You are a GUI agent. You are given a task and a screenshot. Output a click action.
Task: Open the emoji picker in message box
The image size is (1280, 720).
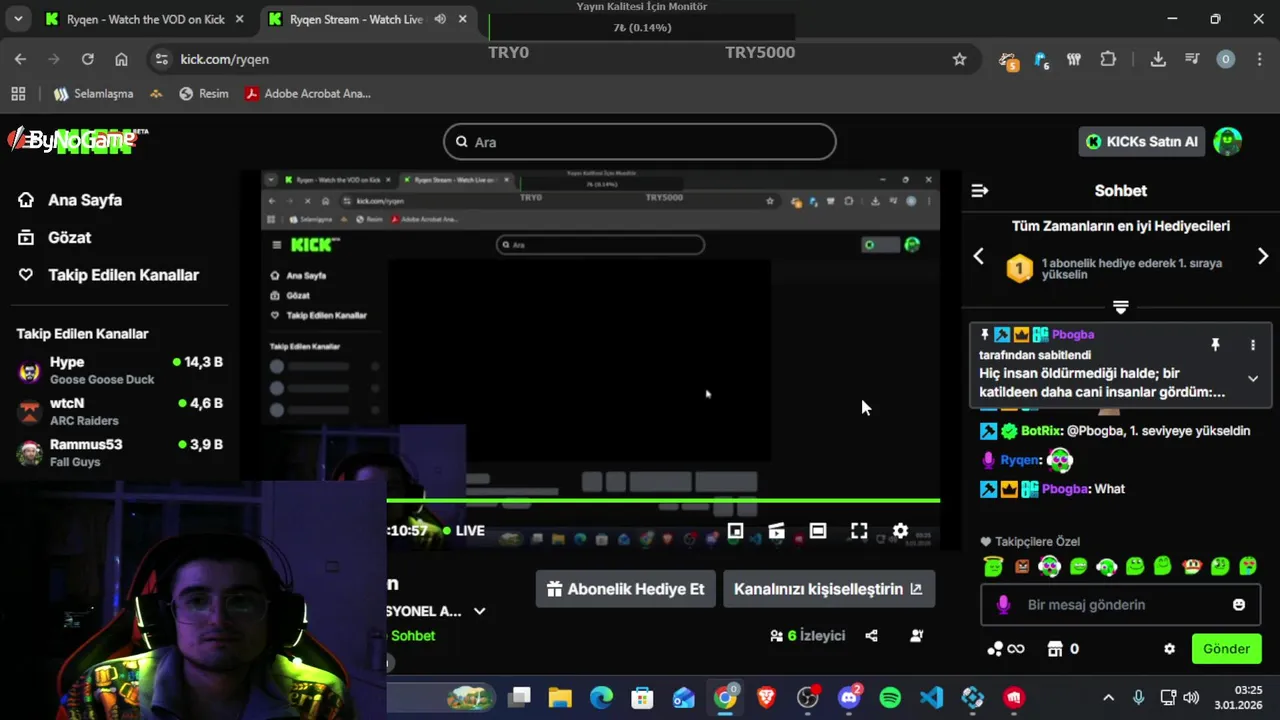click(x=1239, y=605)
